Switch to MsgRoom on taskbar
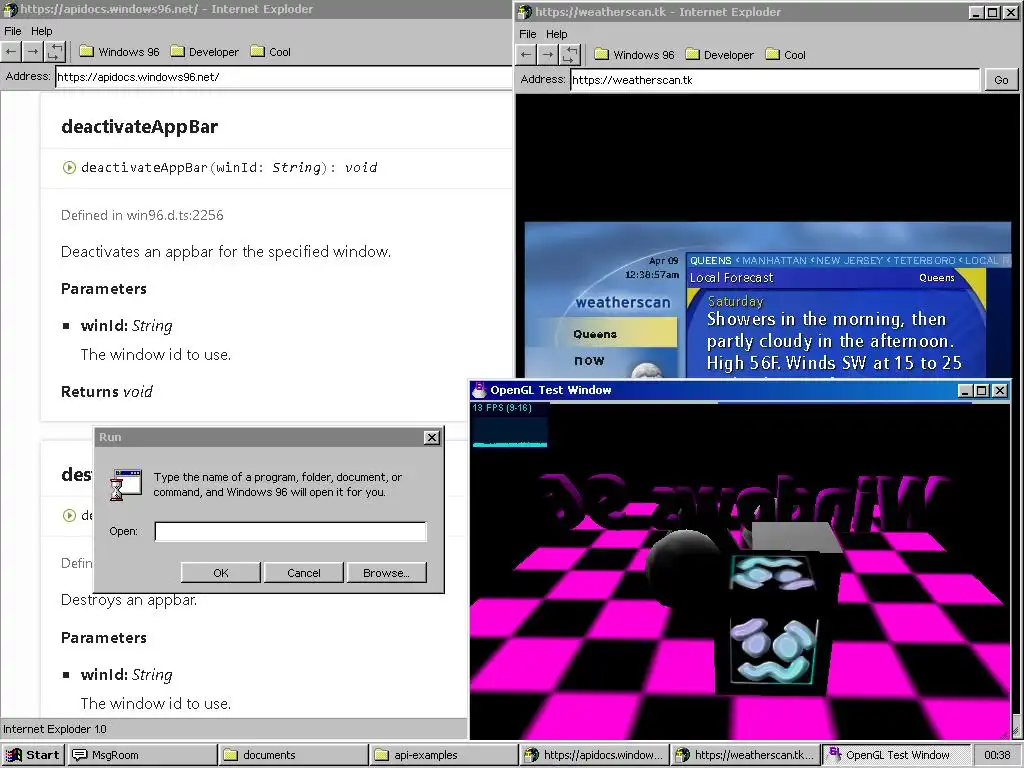1024x768 pixels. [x=142, y=755]
